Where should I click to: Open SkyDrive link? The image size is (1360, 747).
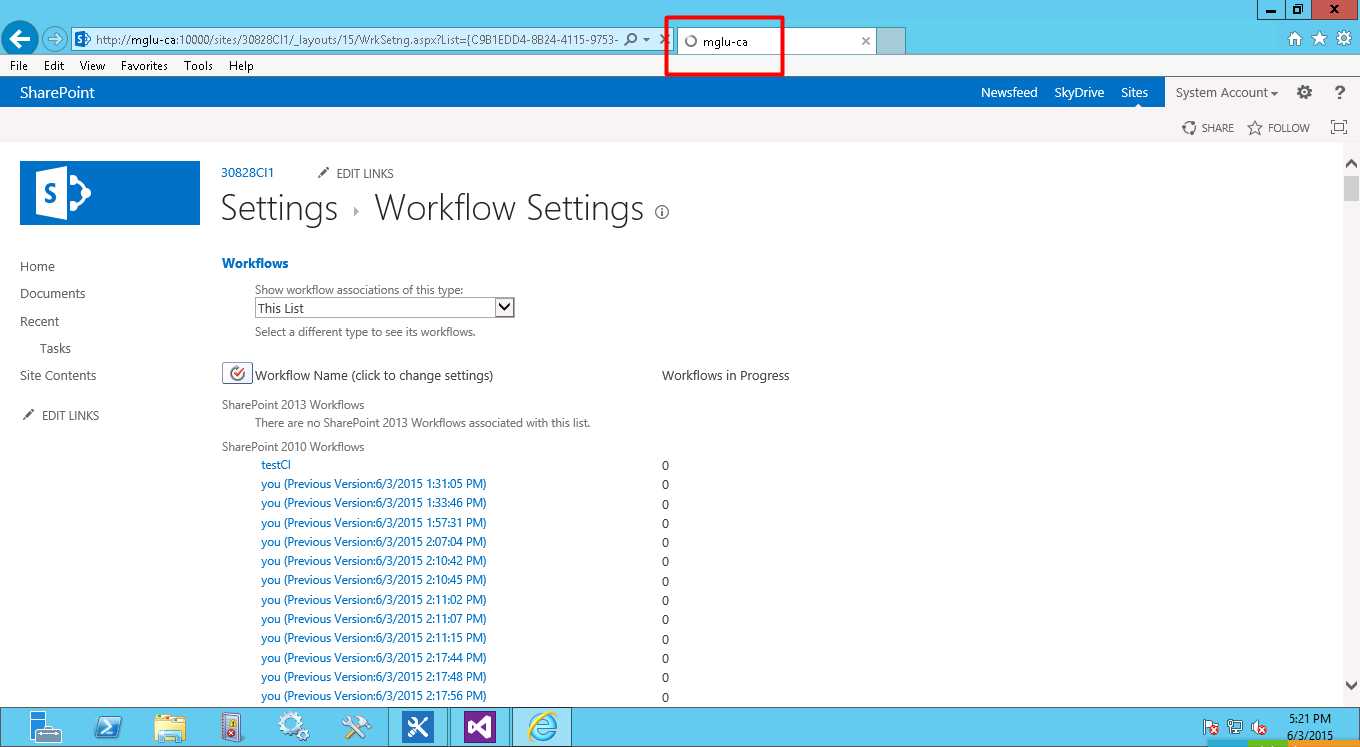1079,92
